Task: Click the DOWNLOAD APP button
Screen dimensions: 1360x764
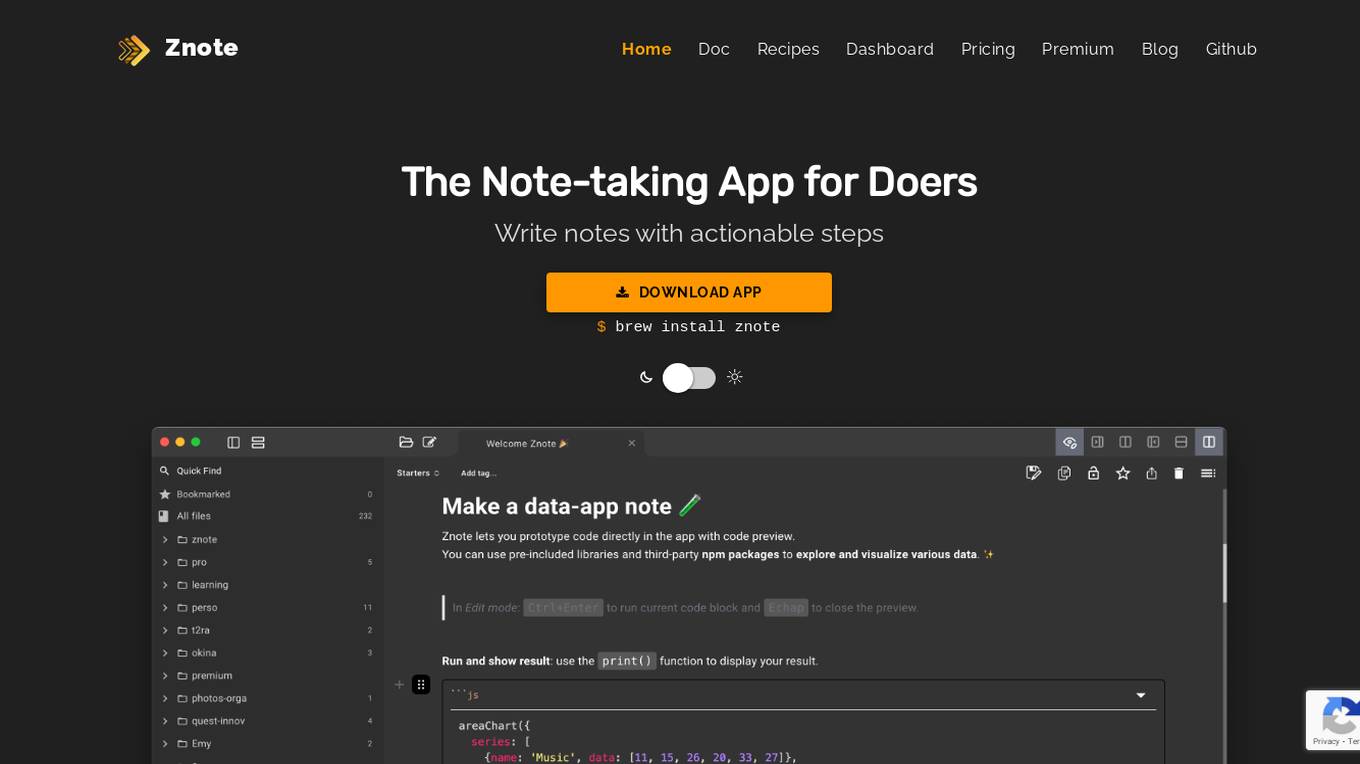Action: 689,292
